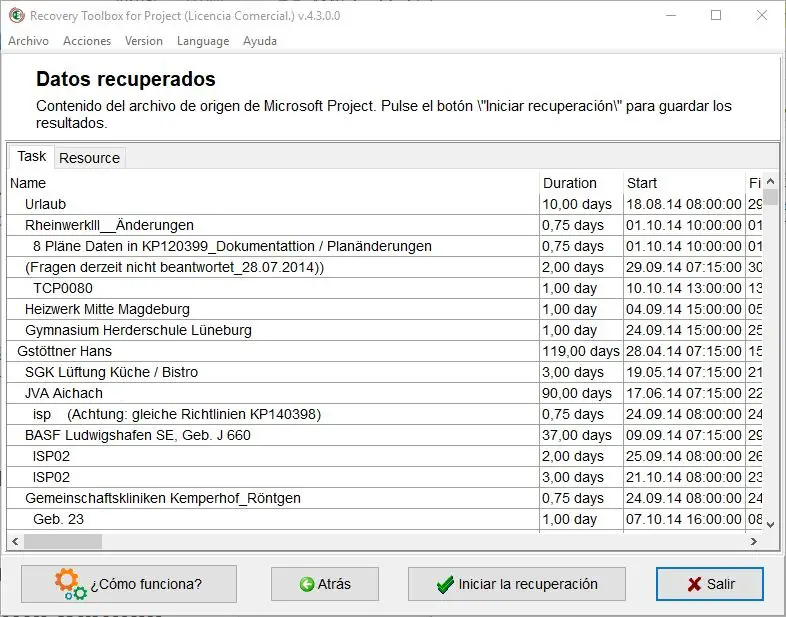Image resolution: width=786 pixels, height=617 pixels.
Task: Exit using the Salir button
Action: (710, 584)
